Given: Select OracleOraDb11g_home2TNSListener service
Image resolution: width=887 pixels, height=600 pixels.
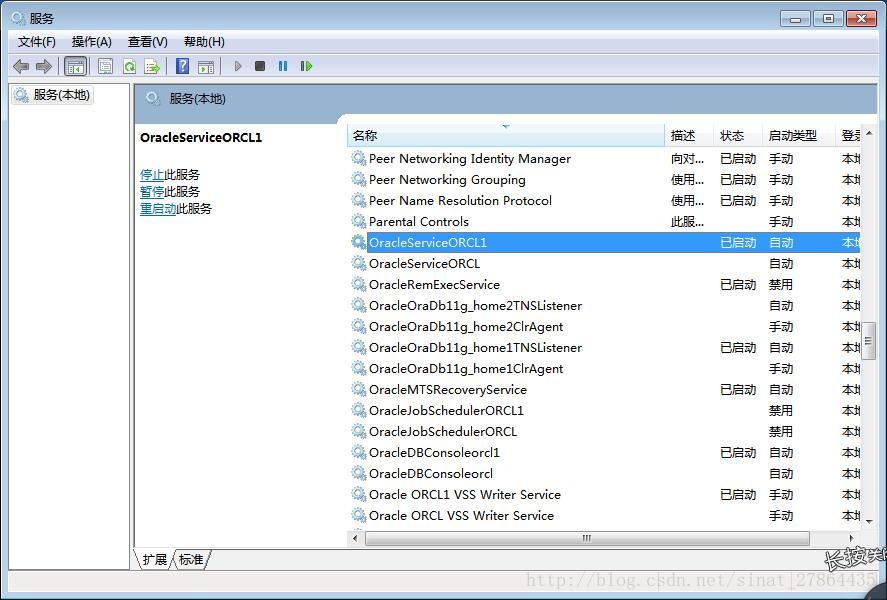Looking at the screenshot, I should pos(604,305).
